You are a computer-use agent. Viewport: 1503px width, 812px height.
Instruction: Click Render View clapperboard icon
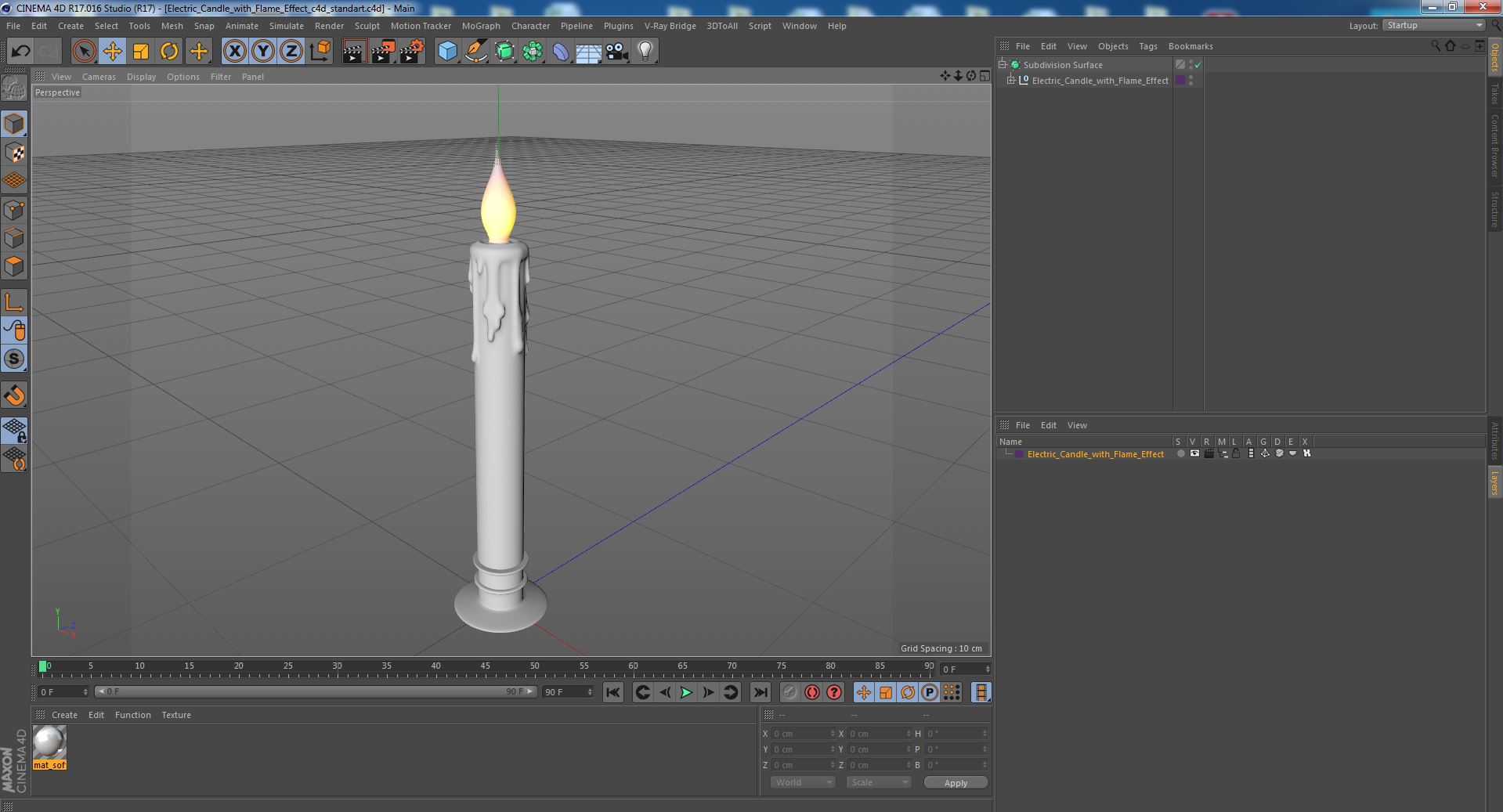point(354,52)
